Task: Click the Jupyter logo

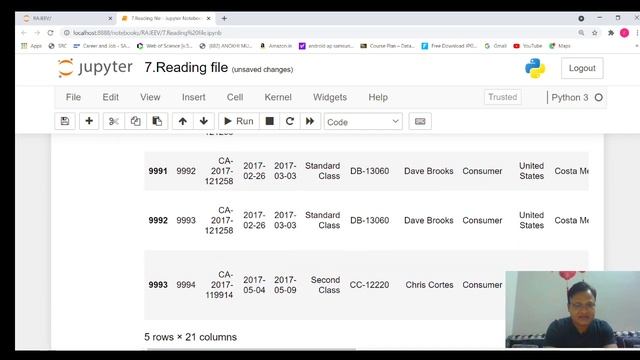Action: tap(95, 68)
